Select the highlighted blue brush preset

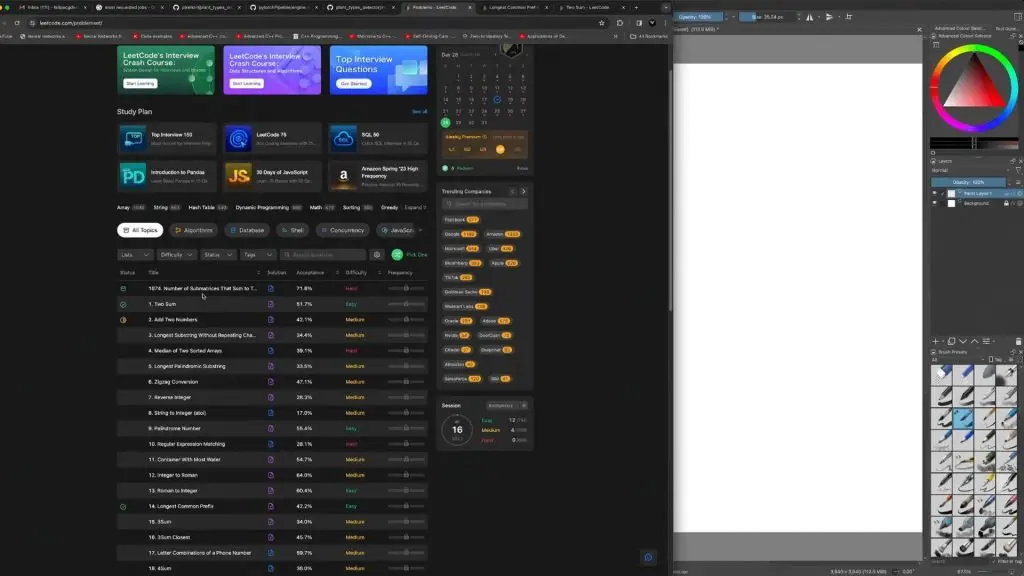[x=962, y=418]
